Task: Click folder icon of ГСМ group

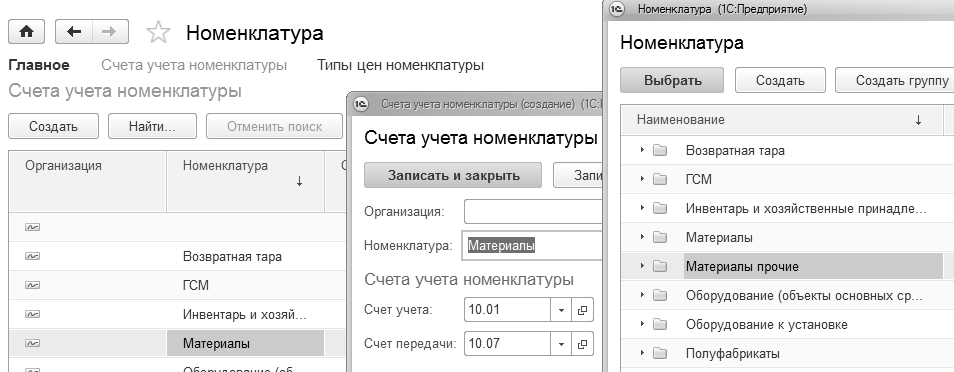Action: pos(660,179)
